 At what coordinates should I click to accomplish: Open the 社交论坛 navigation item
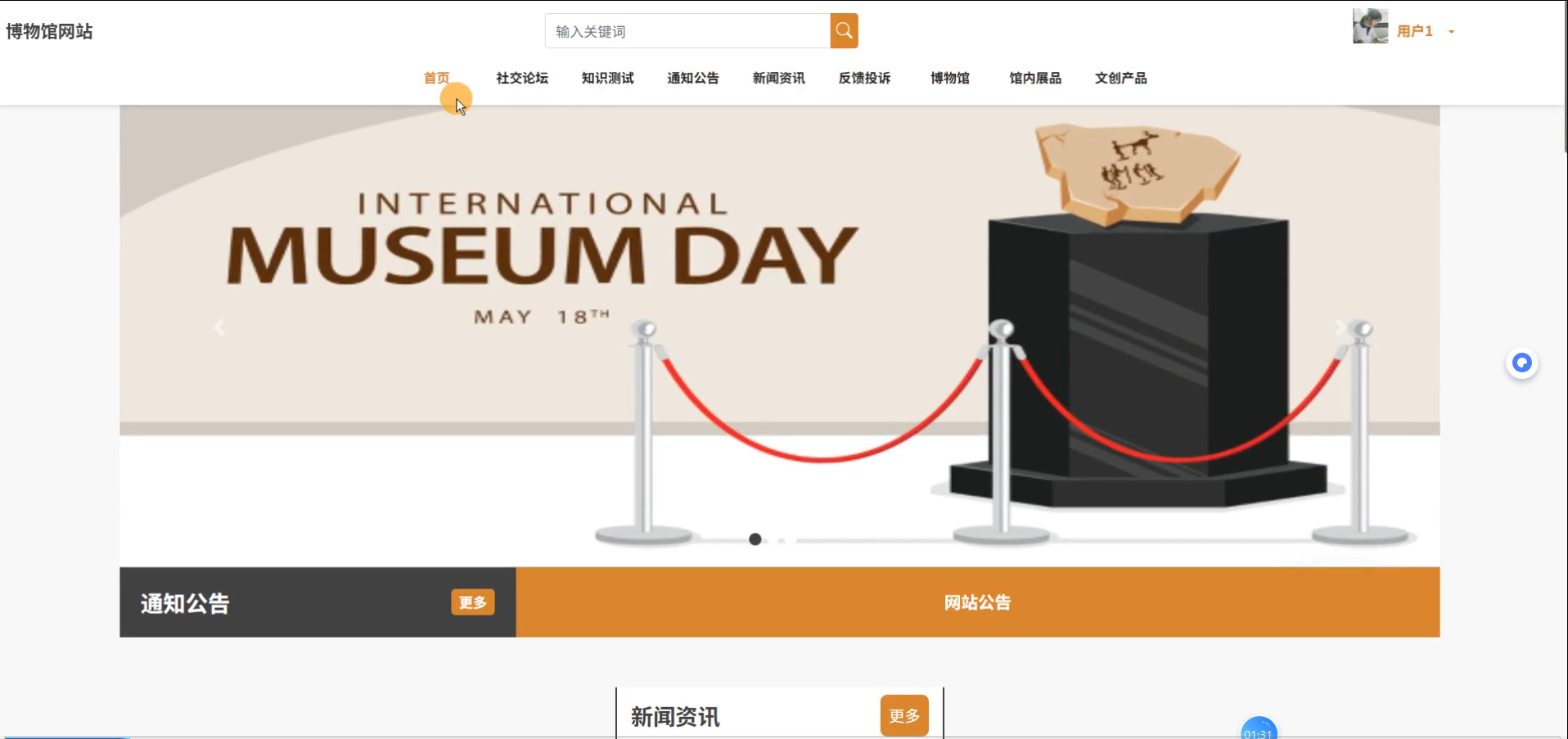coord(522,78)
